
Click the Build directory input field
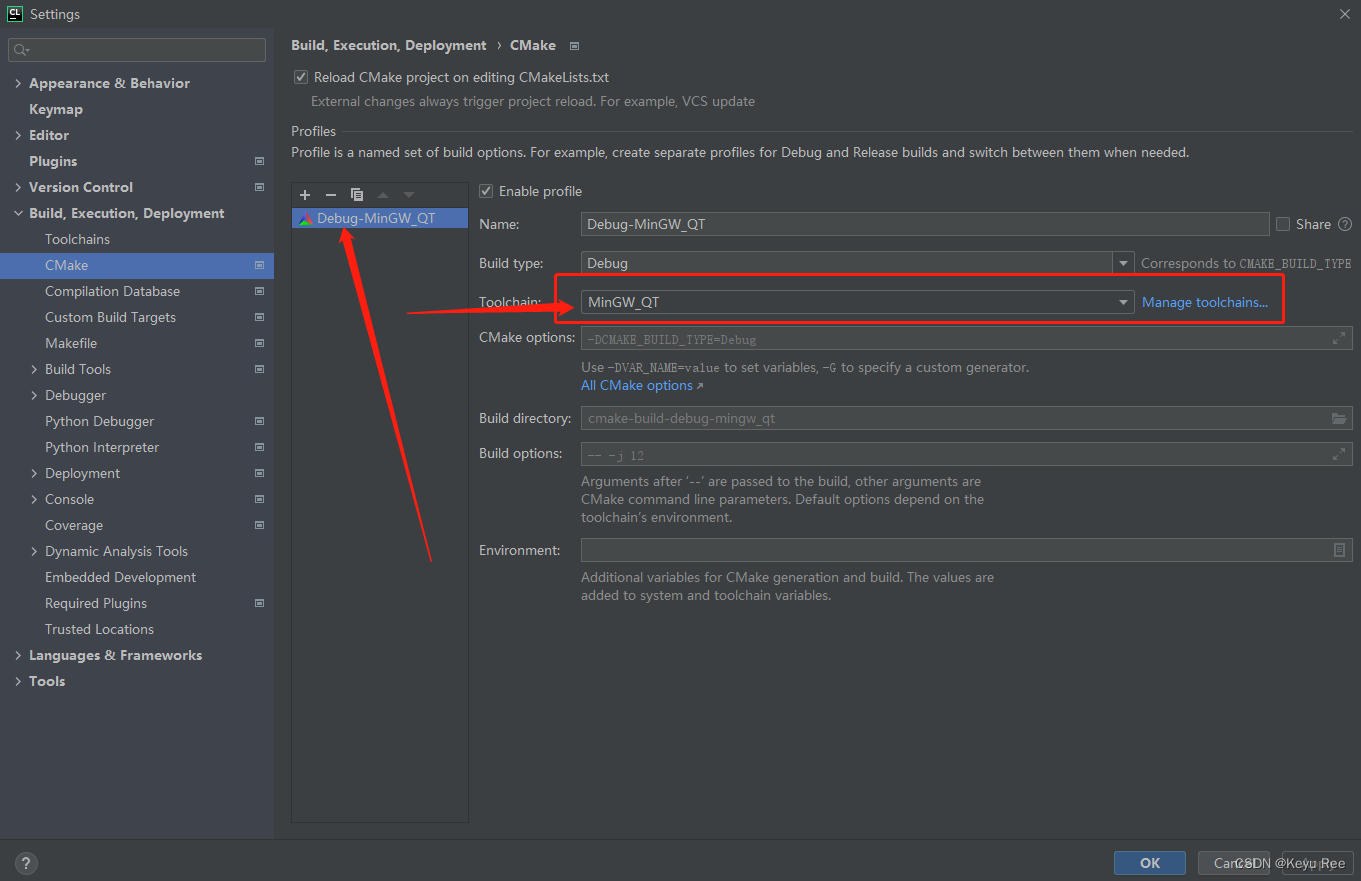pyautogui.click(x=967, y=418)
